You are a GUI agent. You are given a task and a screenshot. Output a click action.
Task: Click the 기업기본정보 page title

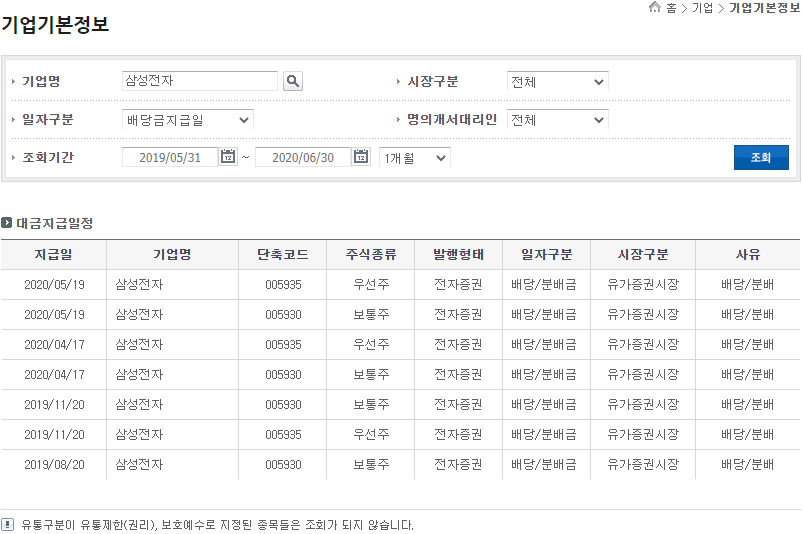pyautogui.click(x=55, y=24)
